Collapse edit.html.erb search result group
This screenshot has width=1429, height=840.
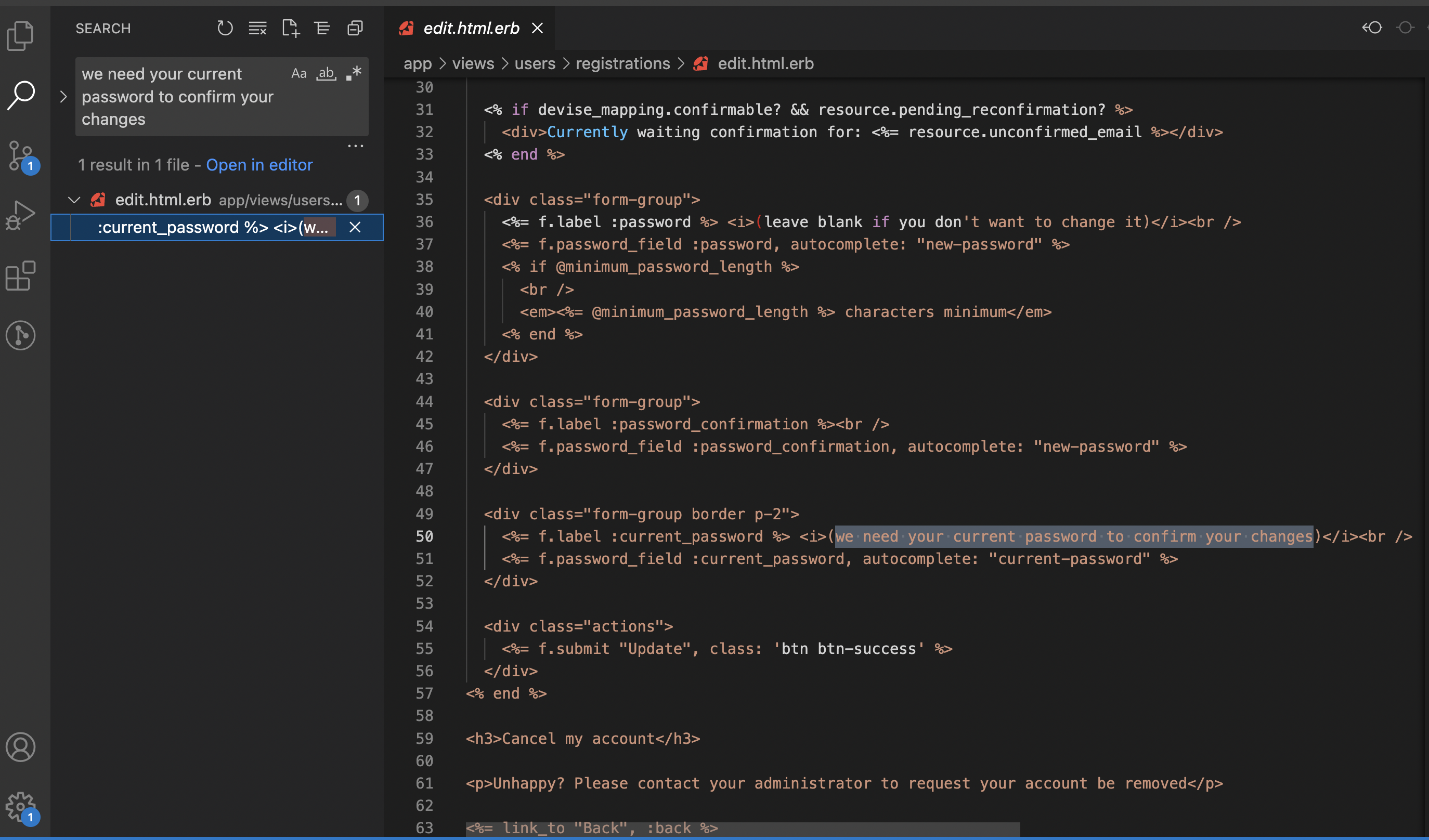tap(74, 200)
